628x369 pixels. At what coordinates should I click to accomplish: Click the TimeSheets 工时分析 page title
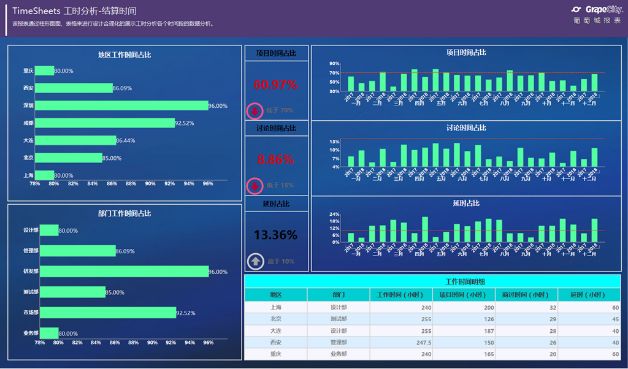pos(74,11)
